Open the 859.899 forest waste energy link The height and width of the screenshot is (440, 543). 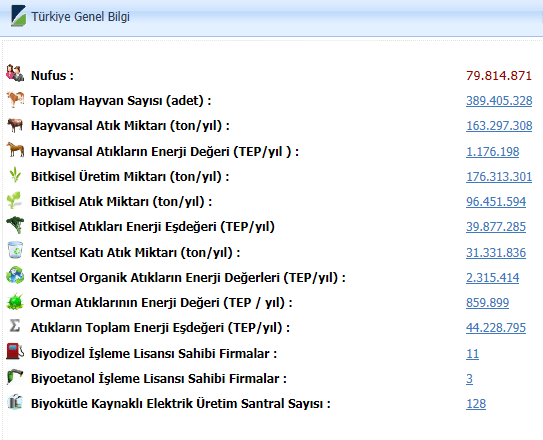click(487, 303)
